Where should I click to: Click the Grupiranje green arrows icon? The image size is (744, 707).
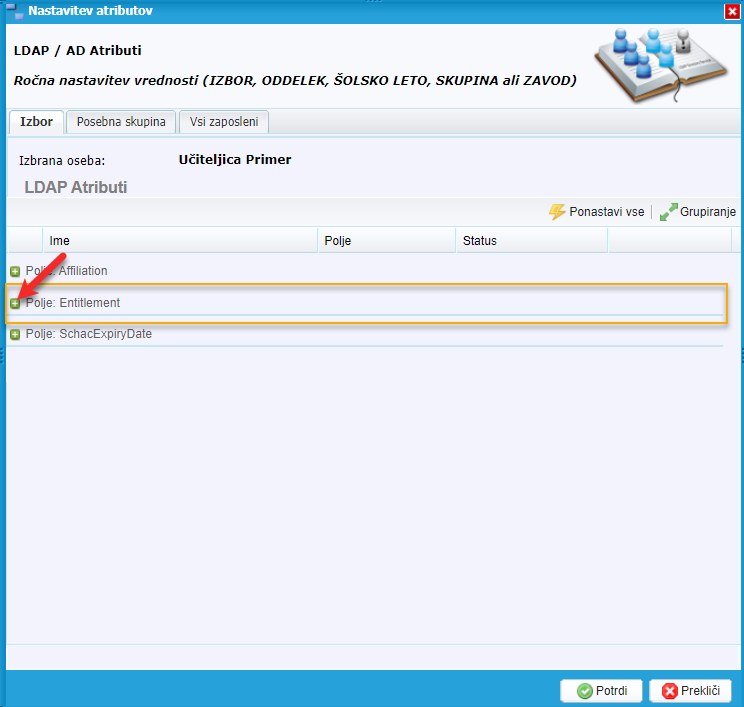[668, 212]
